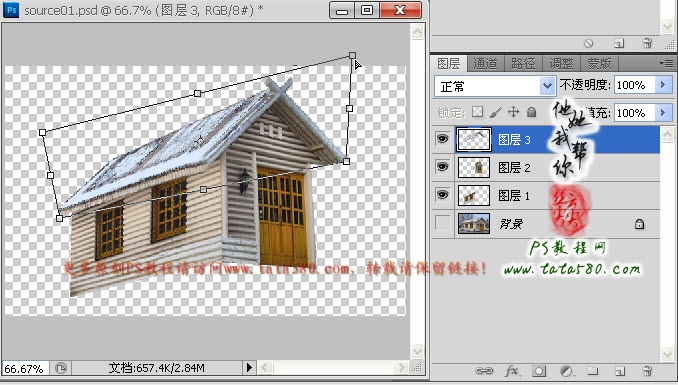This screenshot has width=678, height=385.
Task: Click status bar preview icon beside zoom
Action: click(61, 368)
